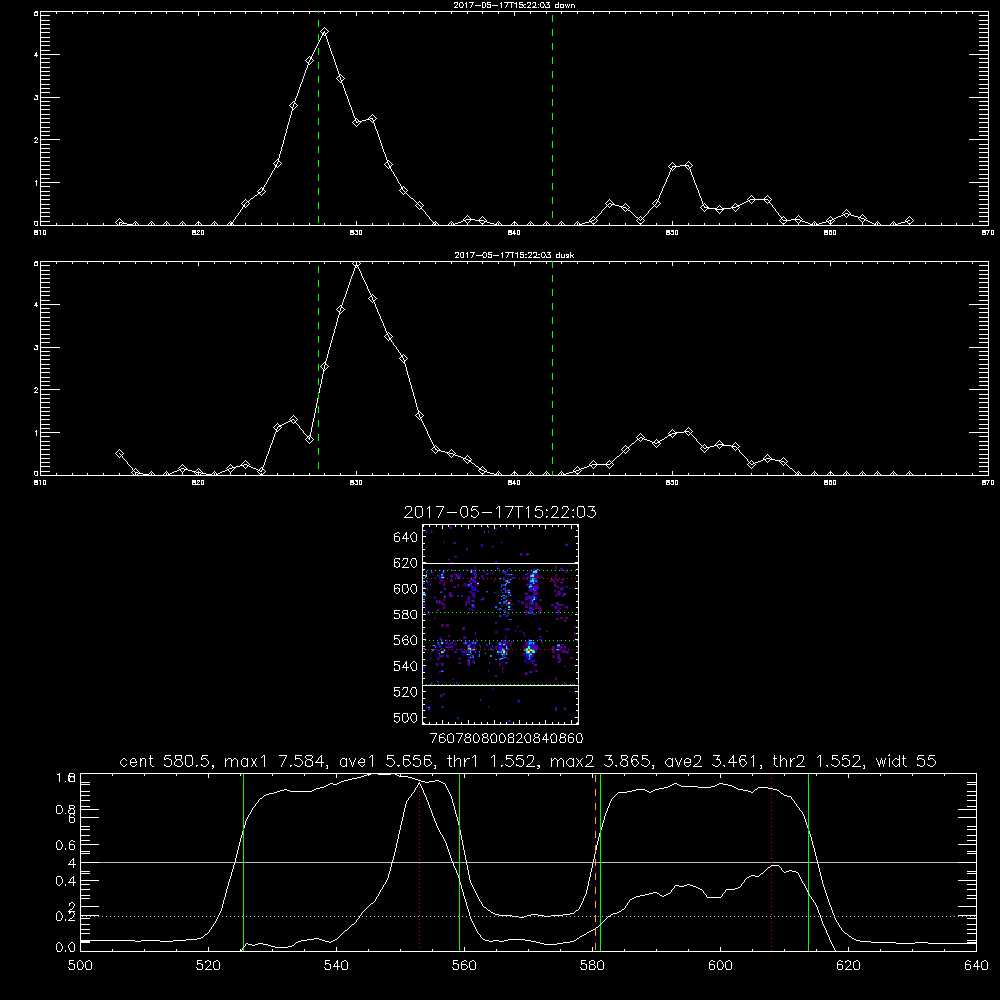Screen dimensions: 1000x1000
Task: Click the "thr2 1.552" value
Action: pyautogui.click(x=820, y=761)
